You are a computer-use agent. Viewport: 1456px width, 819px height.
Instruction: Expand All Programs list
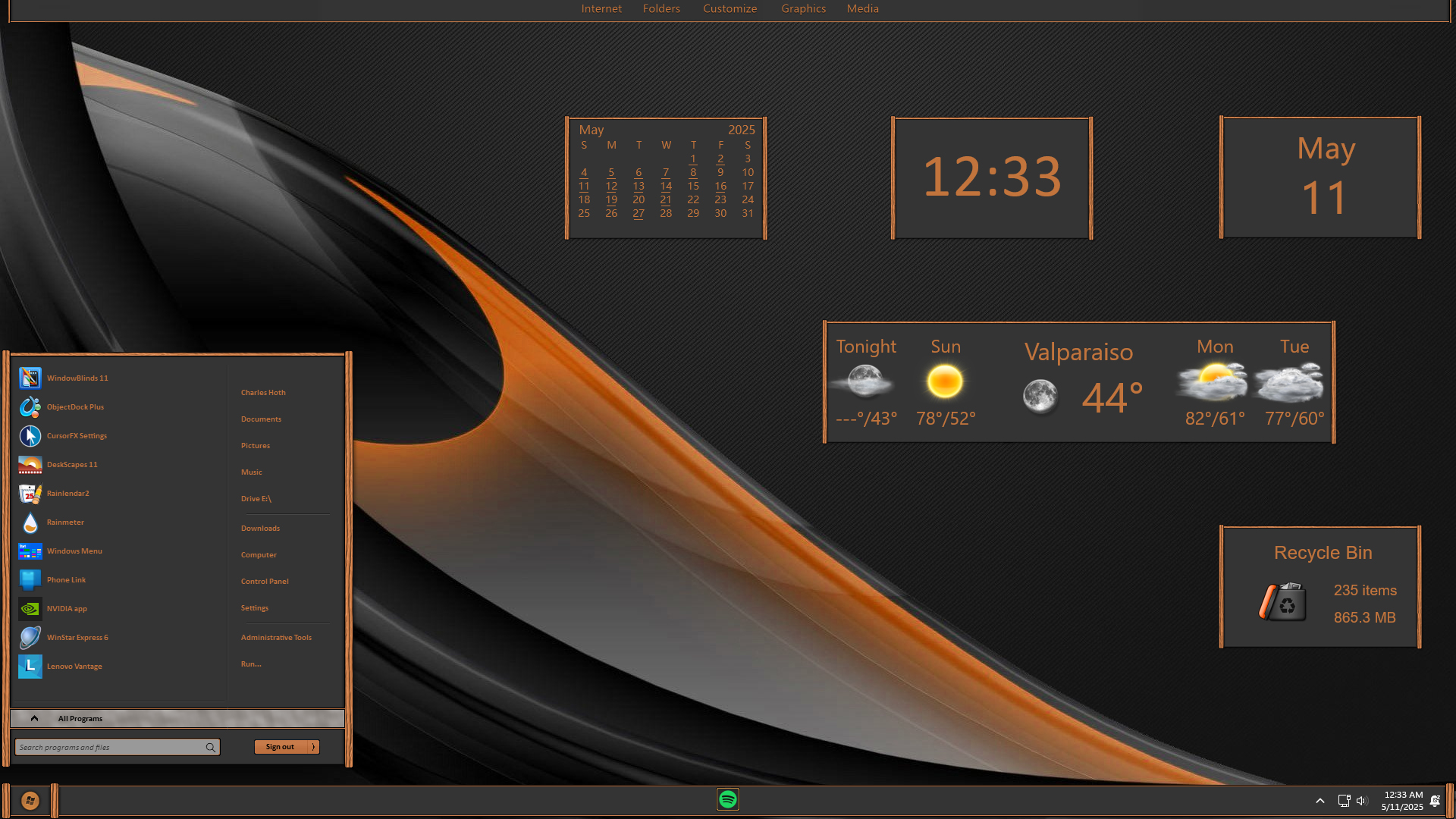click(x=80, y=718)
